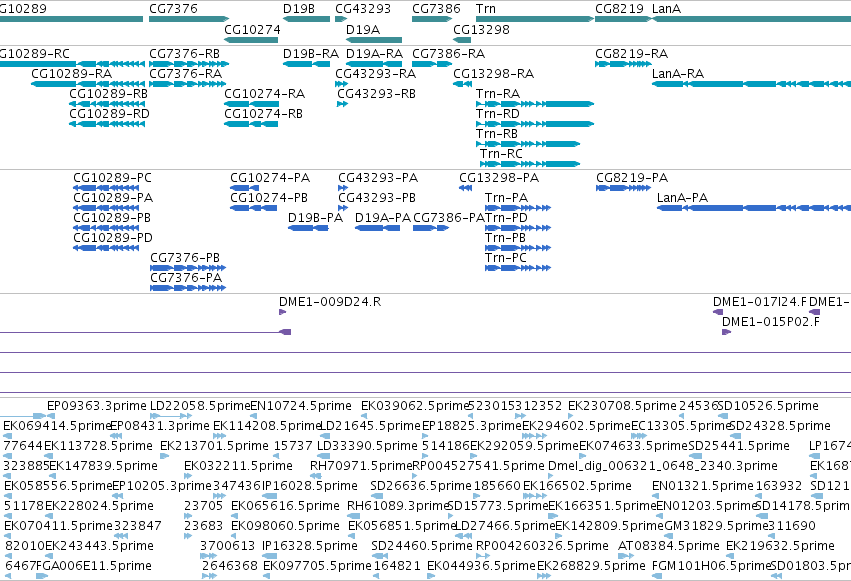
Task: Select transcript CG7386-RA
Action: click(448, 54)
